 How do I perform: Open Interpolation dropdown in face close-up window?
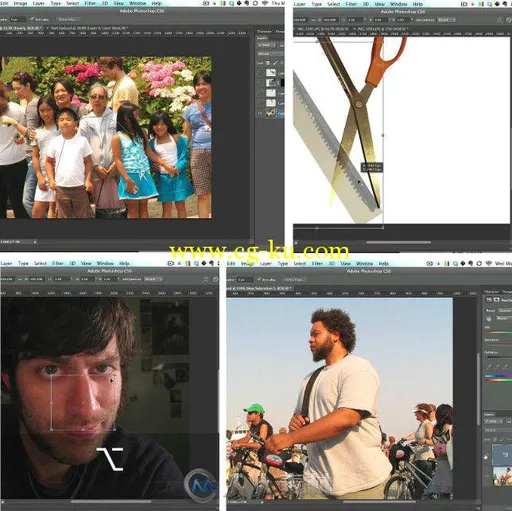(x=153, y=279)
